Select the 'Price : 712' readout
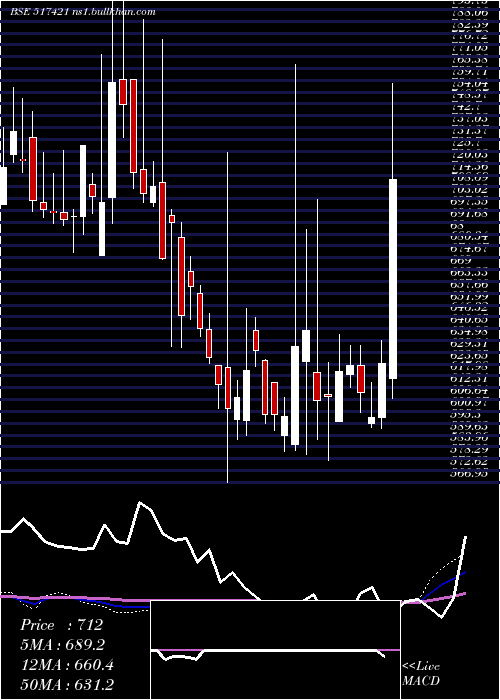 [x=62, y=625]
